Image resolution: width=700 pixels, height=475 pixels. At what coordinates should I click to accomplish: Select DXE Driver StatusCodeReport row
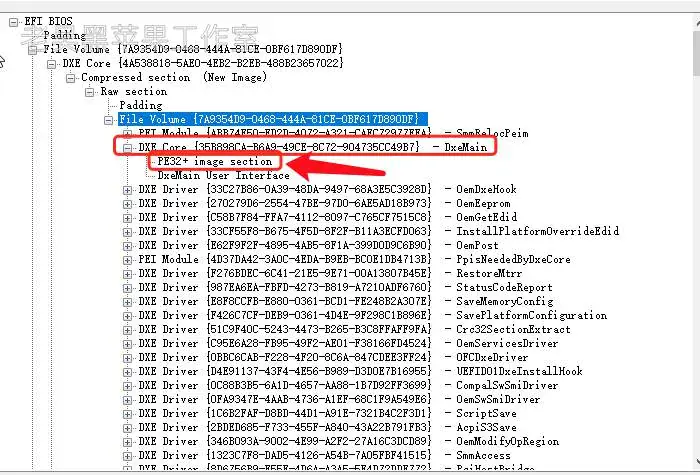point(346,288)
